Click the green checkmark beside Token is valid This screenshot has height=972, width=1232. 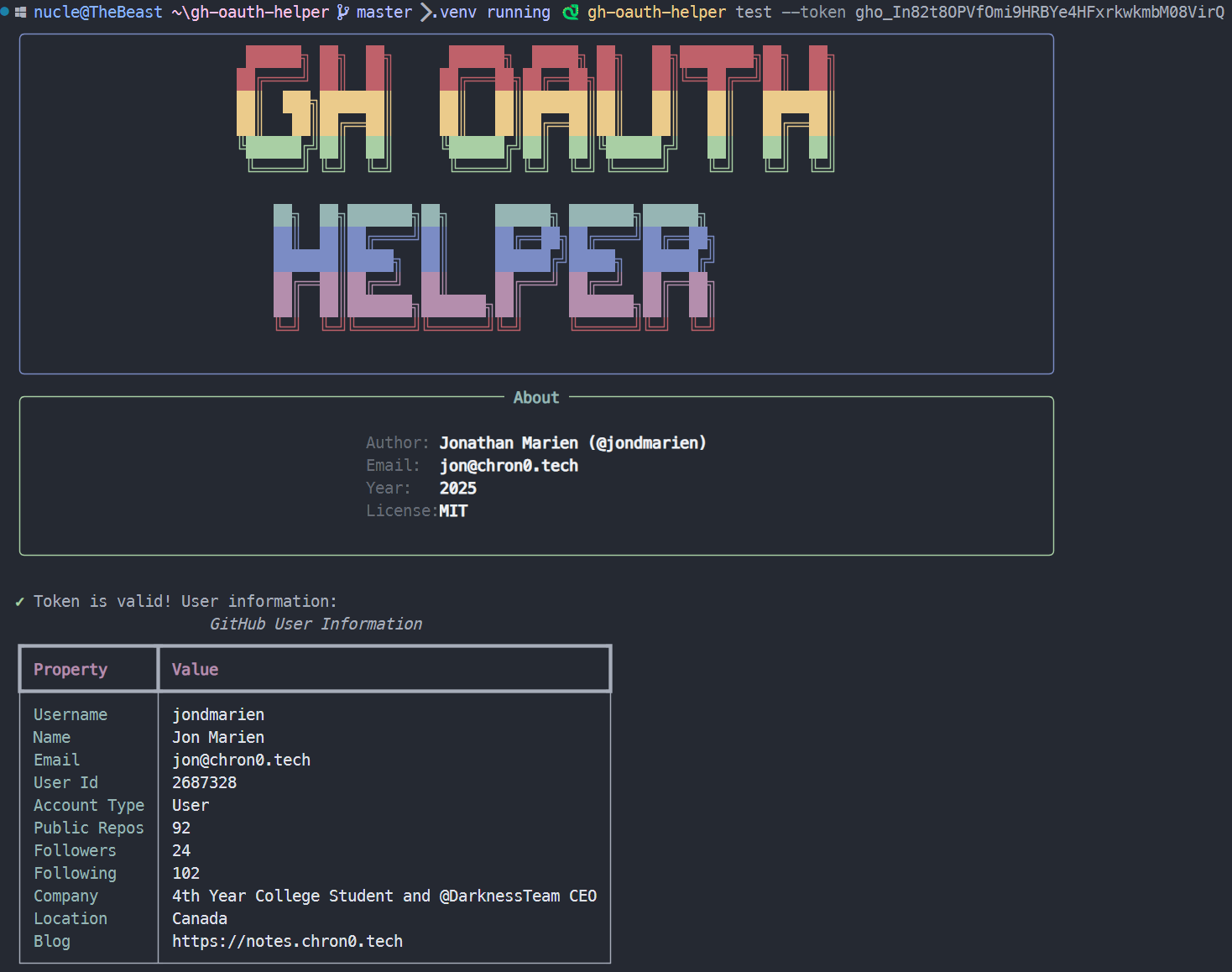[x=19, y=602]
